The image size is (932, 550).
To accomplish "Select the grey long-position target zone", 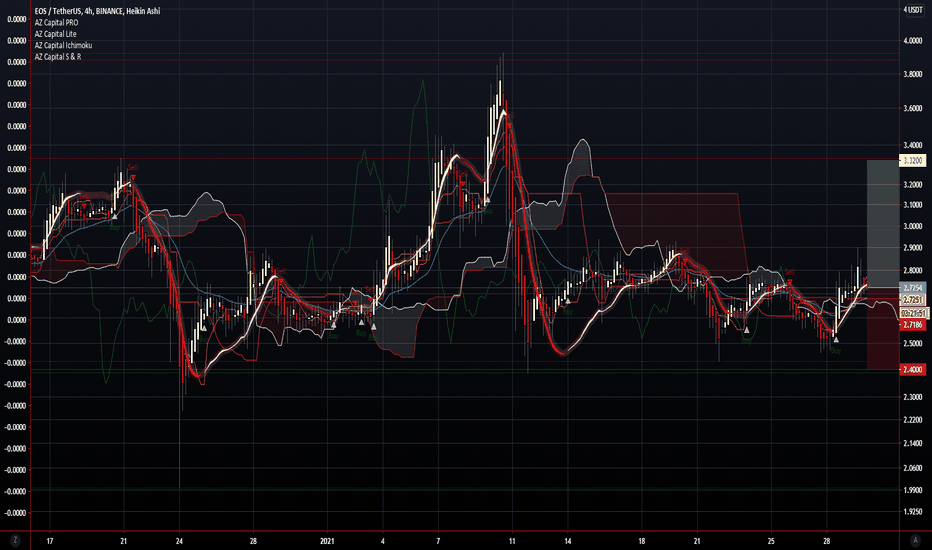I will (x=883, y=224).
